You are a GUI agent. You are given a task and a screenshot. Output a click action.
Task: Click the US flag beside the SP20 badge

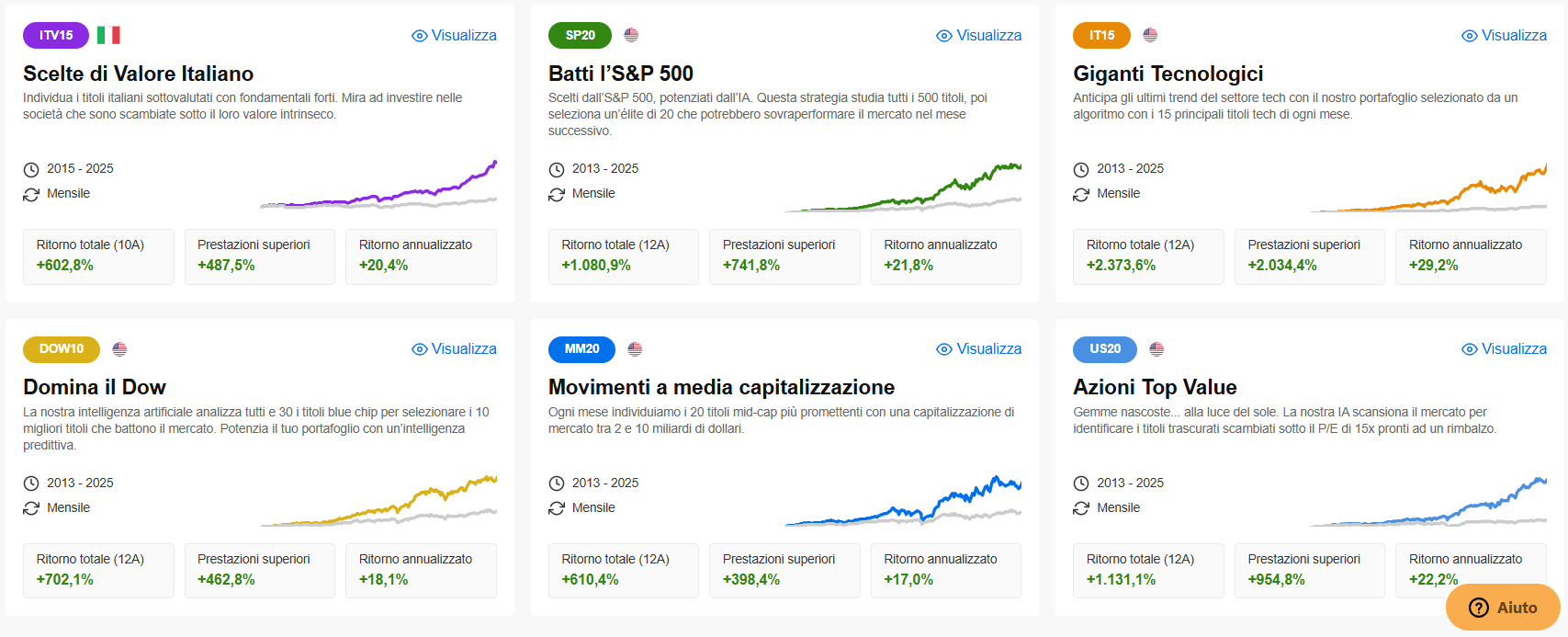[x=631, y=35]
